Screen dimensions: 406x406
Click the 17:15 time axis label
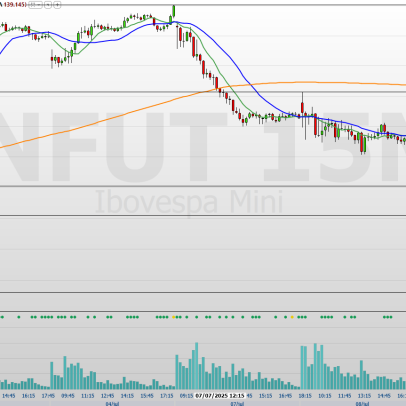[x=167, y=396]
